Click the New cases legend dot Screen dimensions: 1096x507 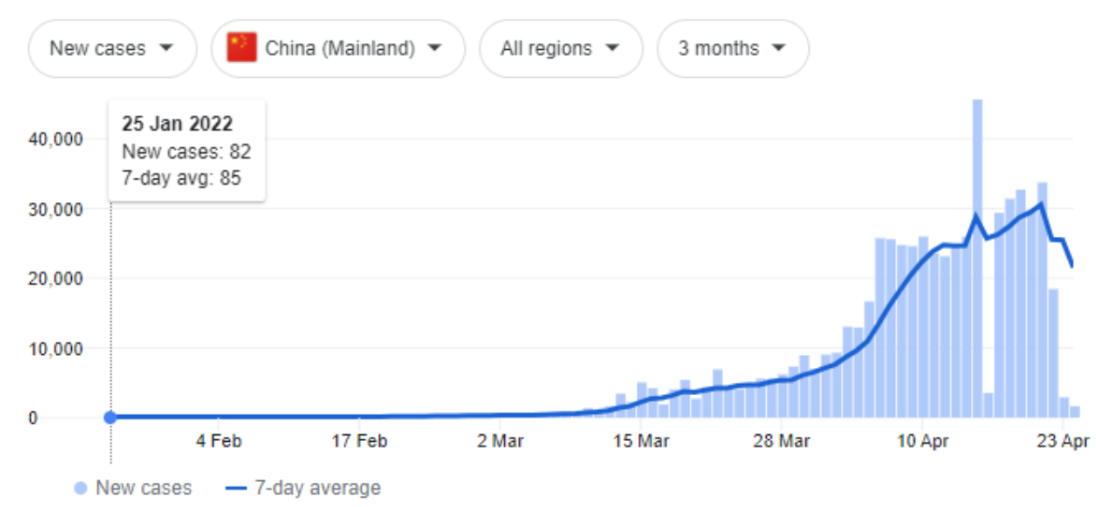tap(80, 488)
